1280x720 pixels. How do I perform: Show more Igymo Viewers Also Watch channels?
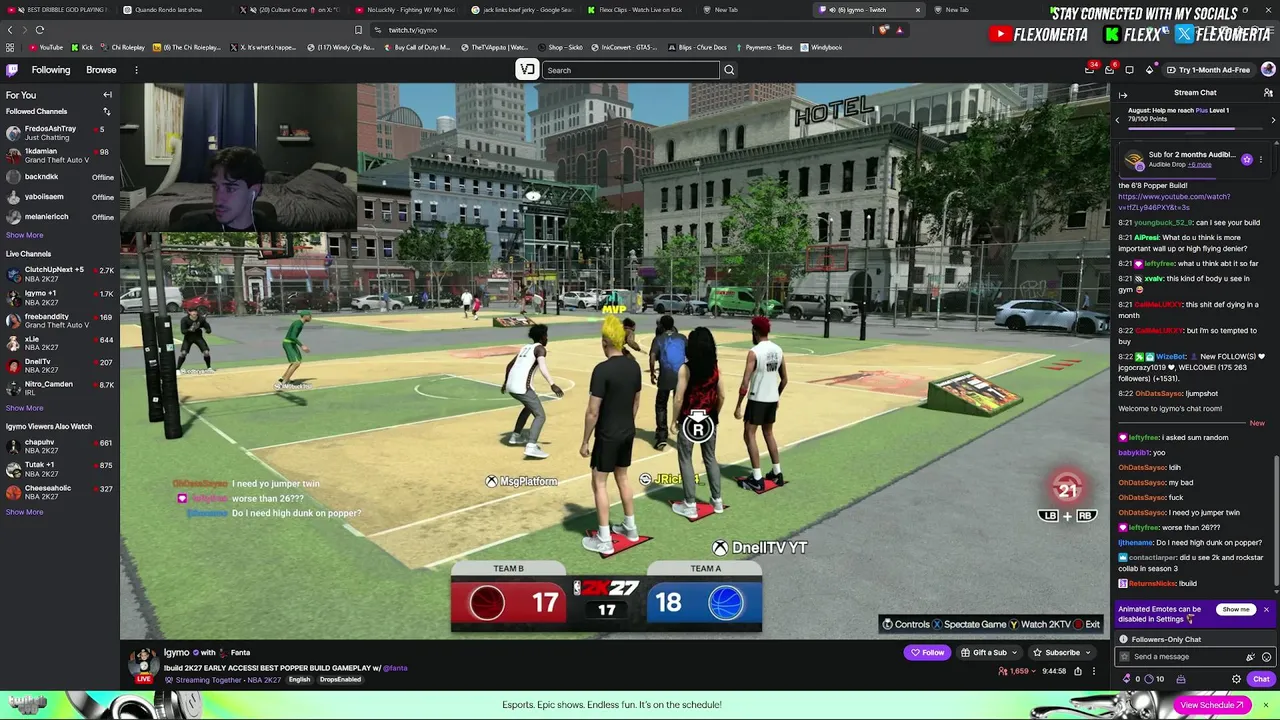(24, 512)
